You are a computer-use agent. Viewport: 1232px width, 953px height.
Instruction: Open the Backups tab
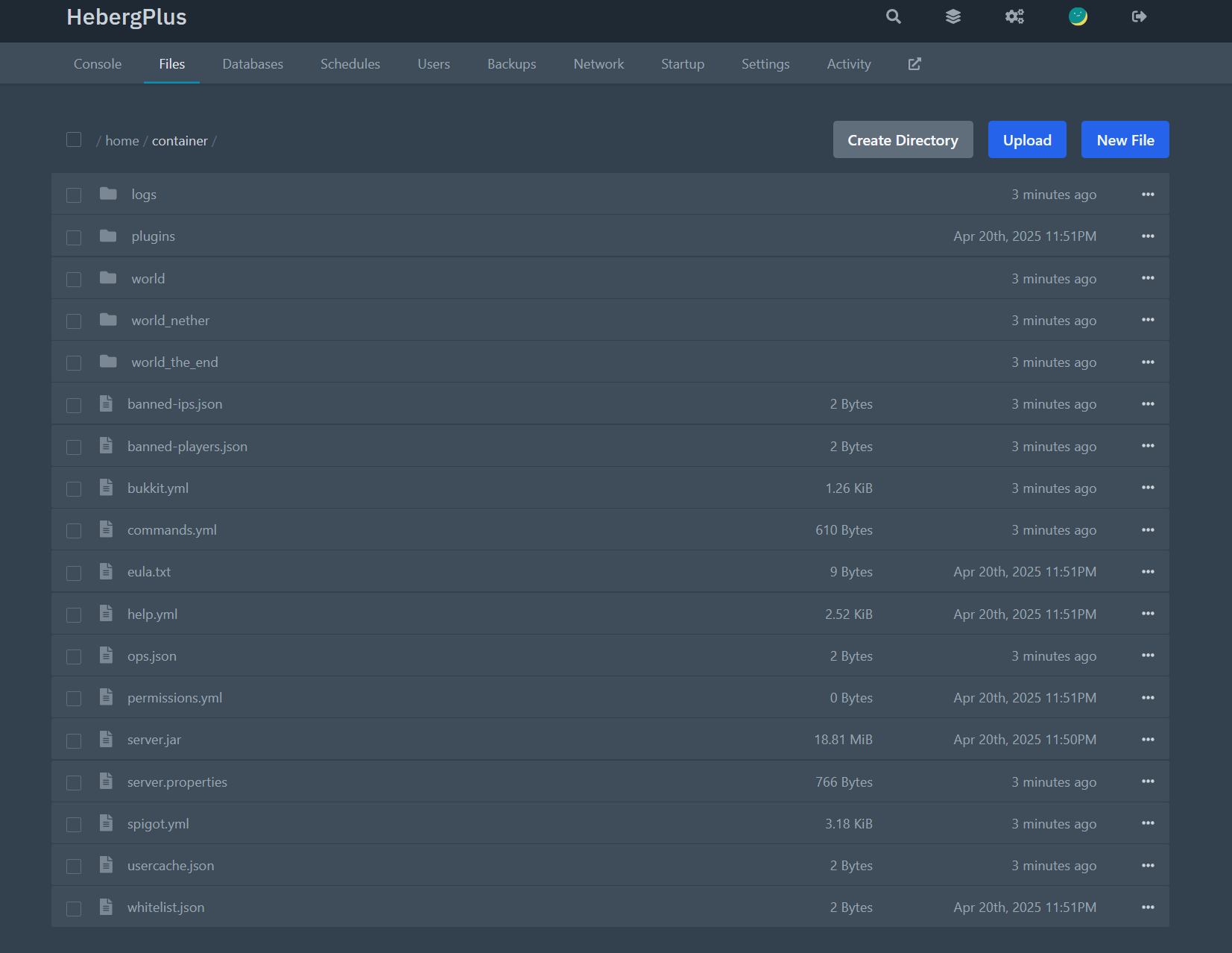pos(511,64)
